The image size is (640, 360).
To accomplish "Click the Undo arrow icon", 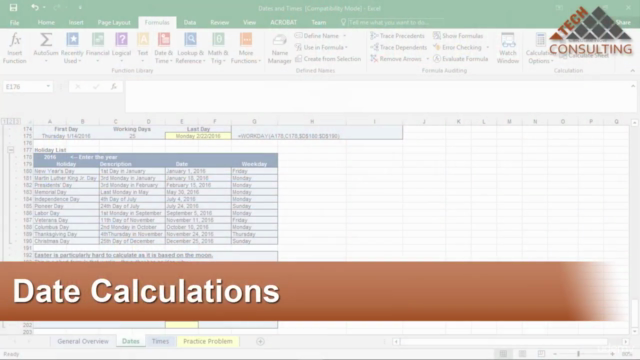I will tap(35, 7).
